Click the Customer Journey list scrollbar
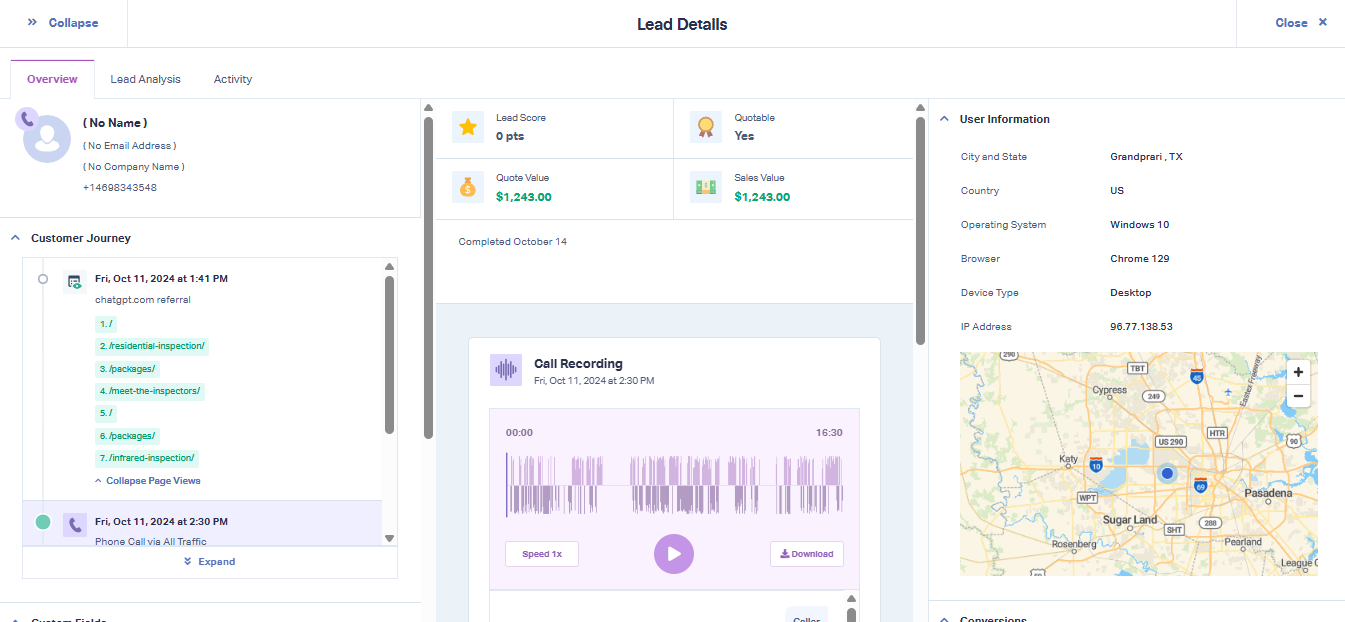 coord(389,354)
